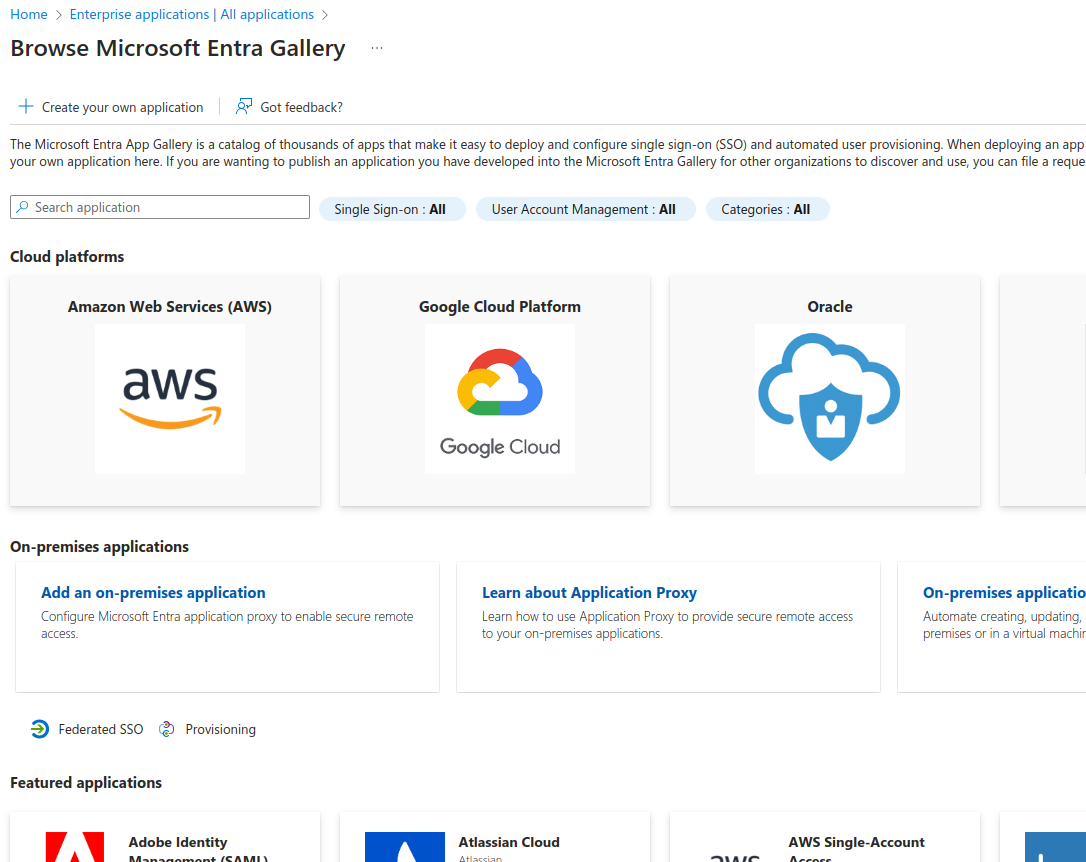1086x862 pixels.
Task: Click the Amazon Web Services (AWS) title
Action: [170, 307]
